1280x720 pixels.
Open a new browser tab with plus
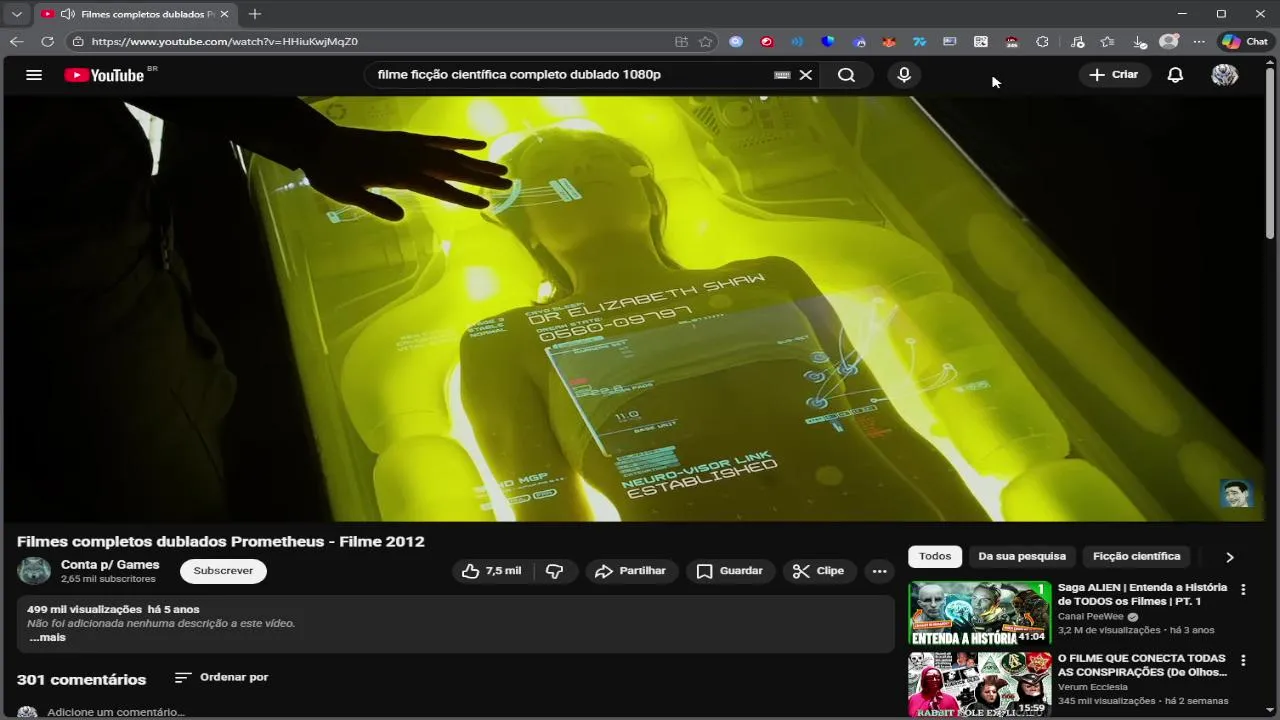pyautogui.click(x=255, y=14)
